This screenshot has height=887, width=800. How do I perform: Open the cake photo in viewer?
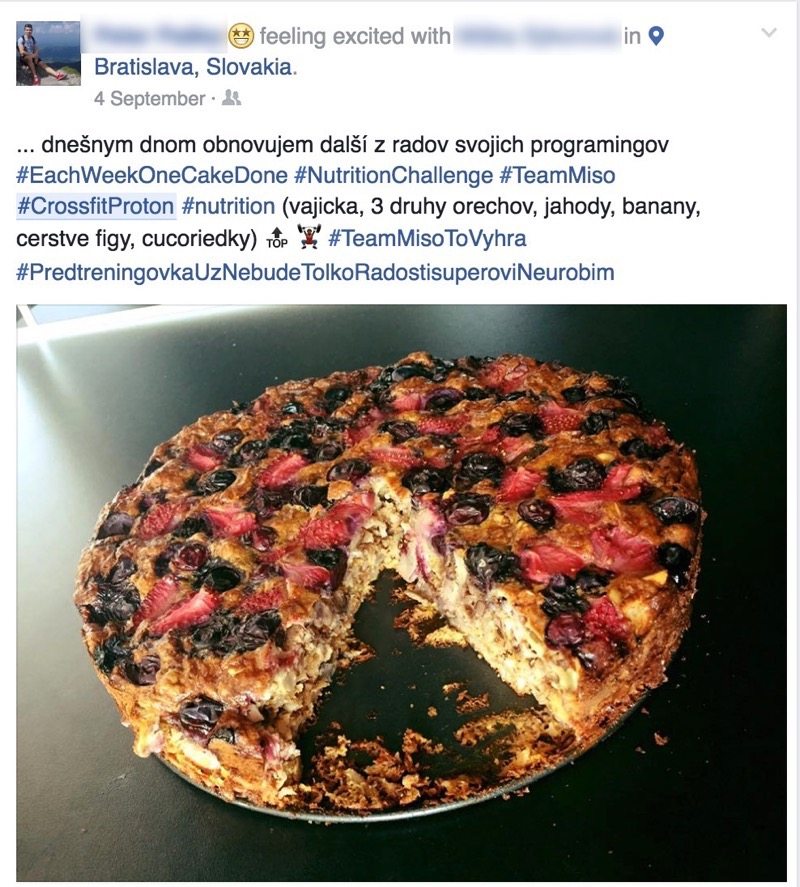[401, 592]
